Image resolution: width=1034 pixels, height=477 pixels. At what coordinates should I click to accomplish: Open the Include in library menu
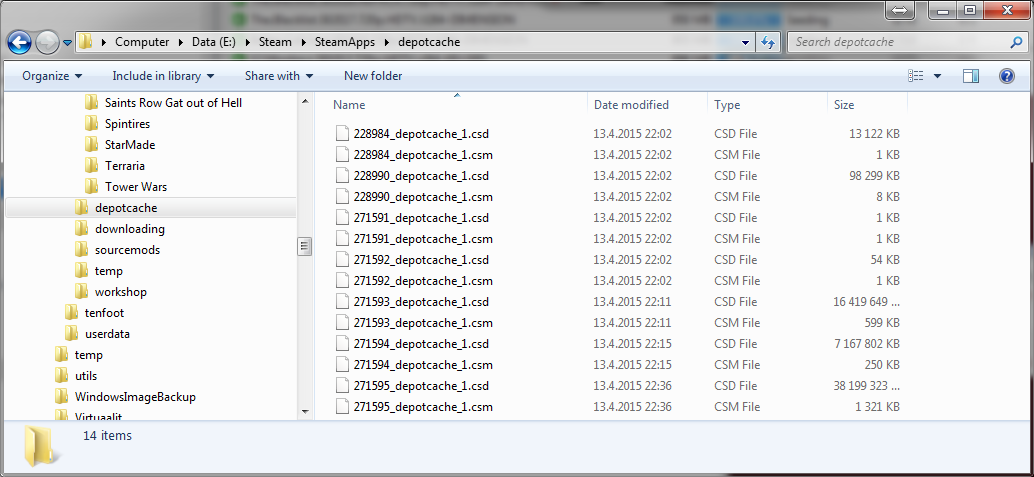click(x=164, y=76)
